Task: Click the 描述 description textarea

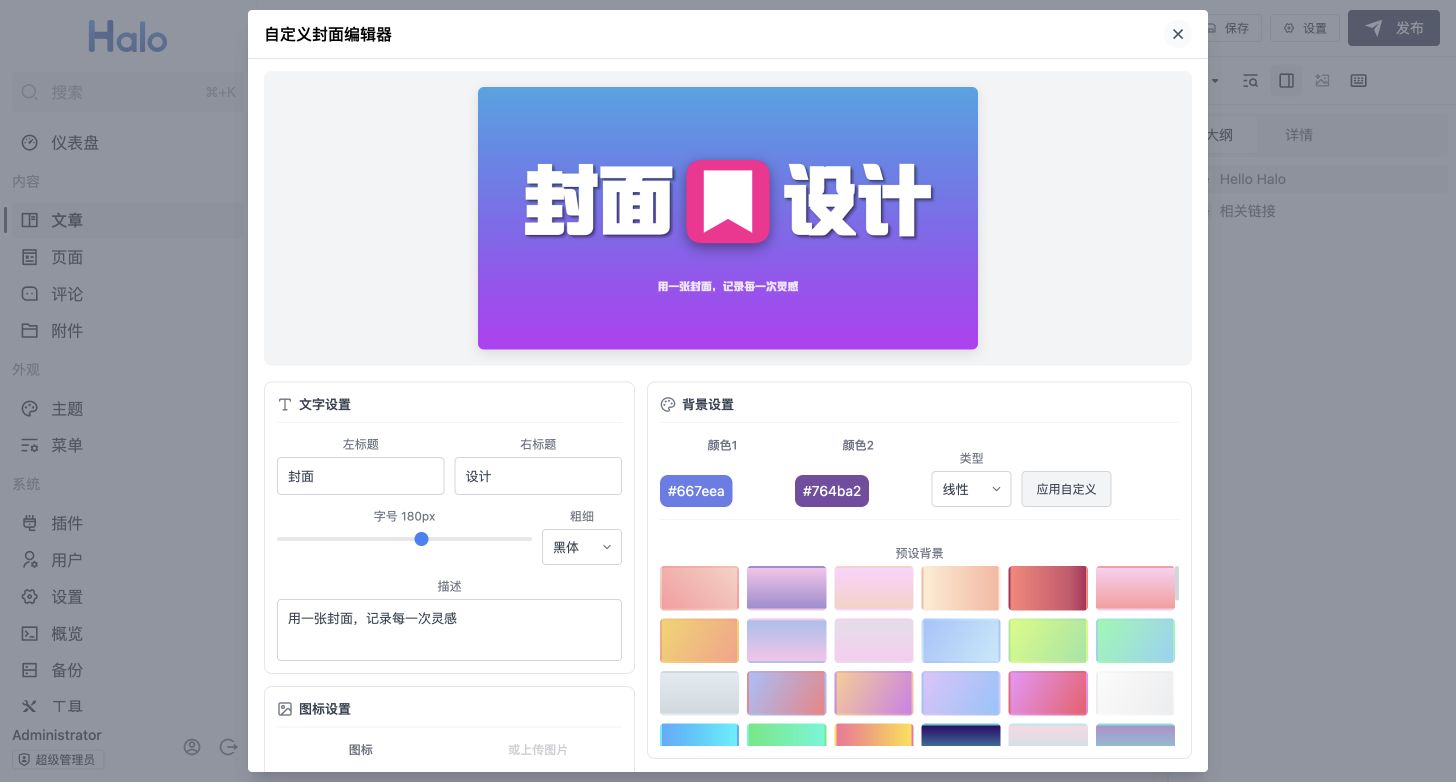Action: pos(449,630)
